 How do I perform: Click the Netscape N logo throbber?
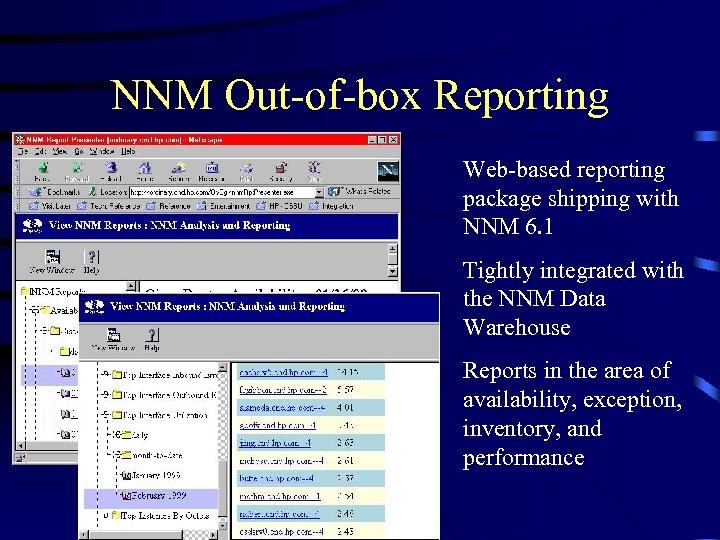(388, 171)
